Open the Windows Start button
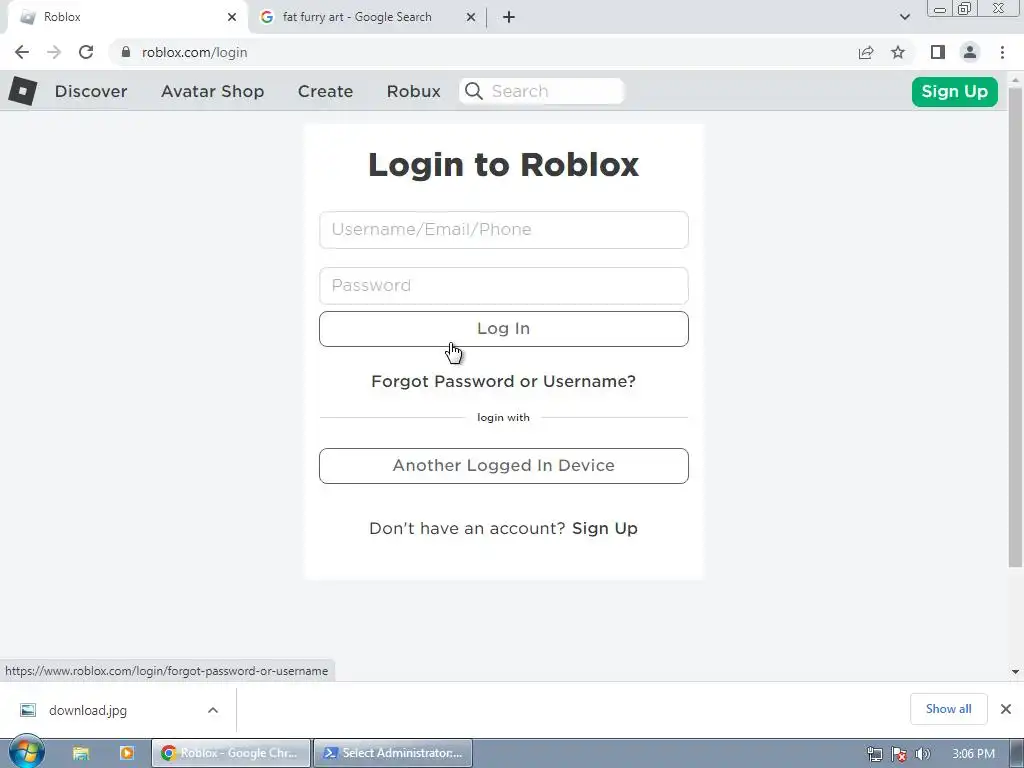Viewport: 1024px width, 768px height. click(x=27, y=752)
